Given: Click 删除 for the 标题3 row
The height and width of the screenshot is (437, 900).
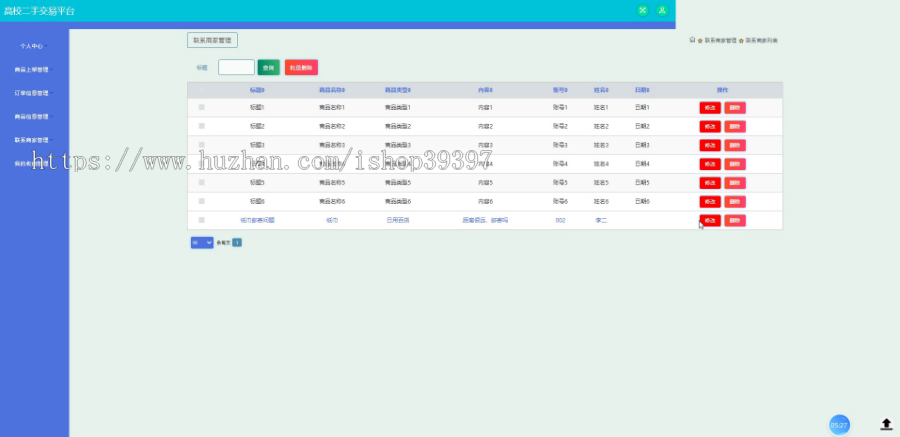Looking at the screenshot, I should tap(735, 145).
